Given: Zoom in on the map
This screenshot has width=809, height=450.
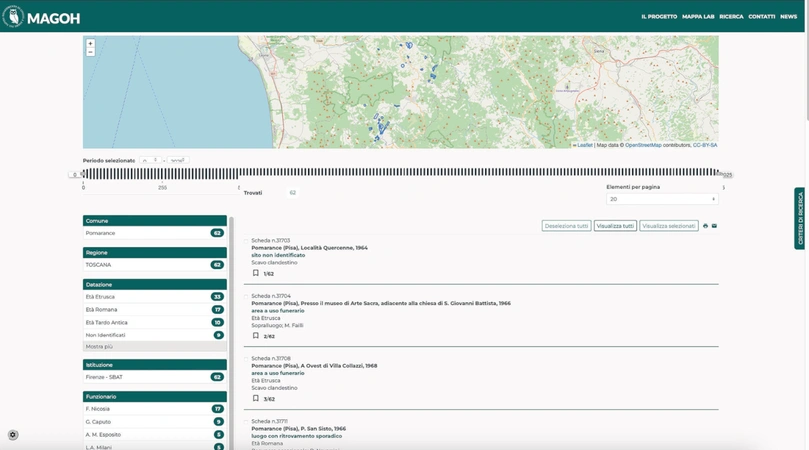Looking at the screenshot, I should tap(90, 44).
